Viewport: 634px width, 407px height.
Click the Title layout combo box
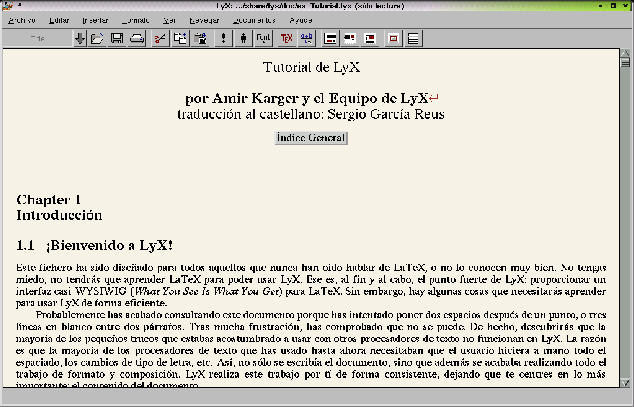(38, 38)
